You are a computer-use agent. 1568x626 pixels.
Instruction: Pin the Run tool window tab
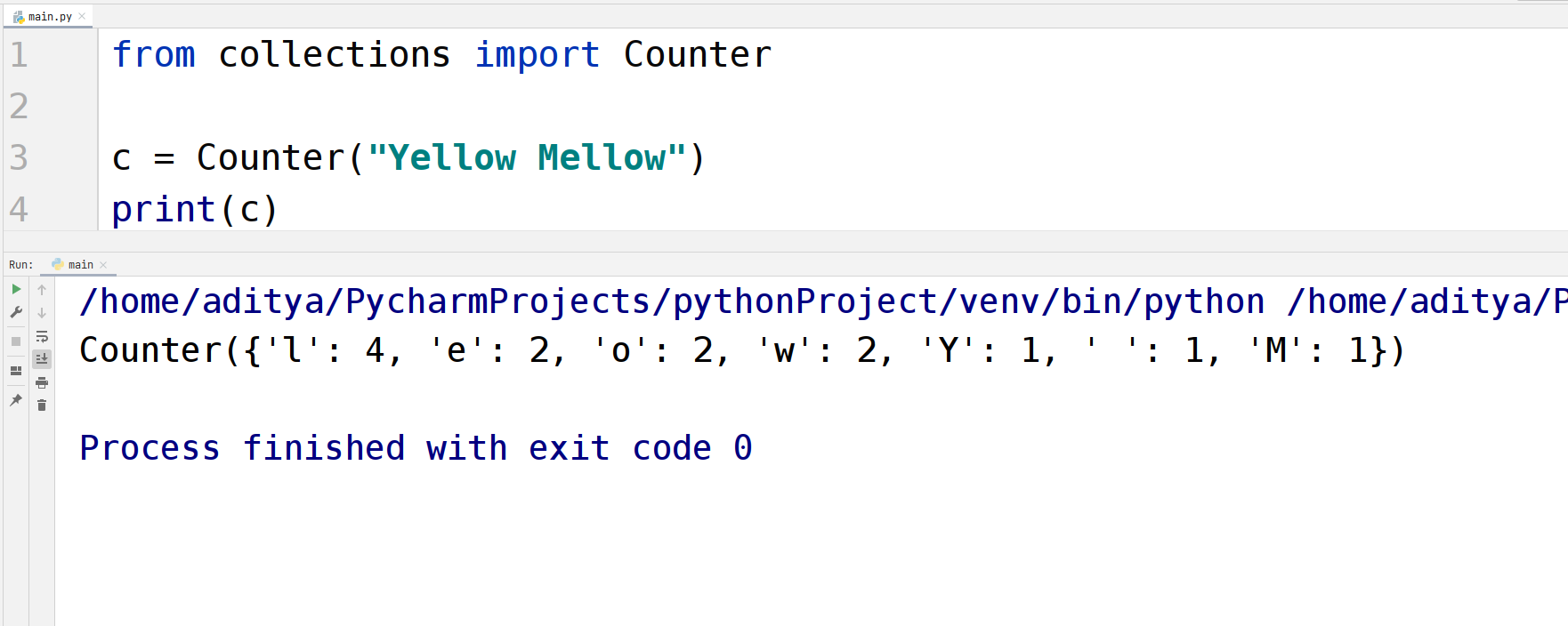tap(15, 399)
